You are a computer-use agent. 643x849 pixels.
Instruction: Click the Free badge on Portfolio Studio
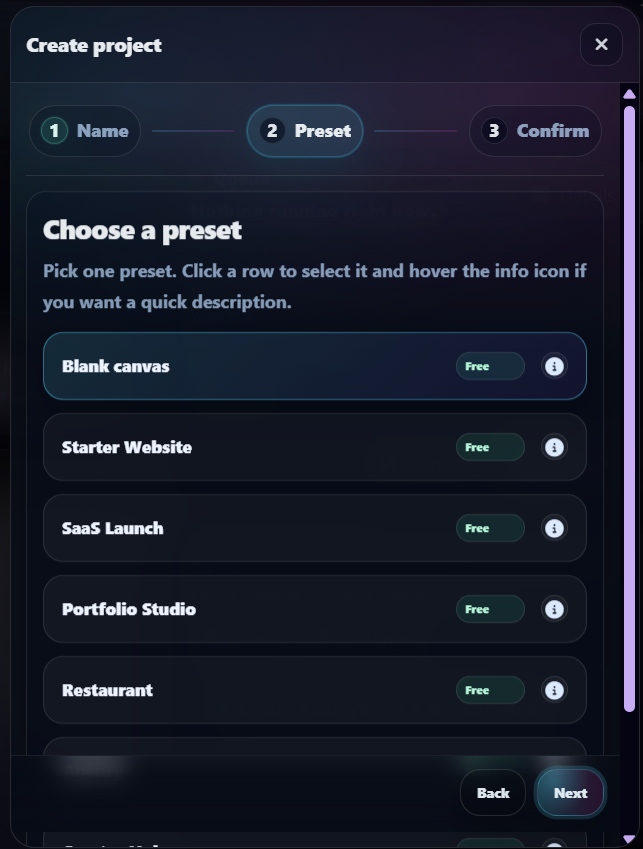click(489, 609)
